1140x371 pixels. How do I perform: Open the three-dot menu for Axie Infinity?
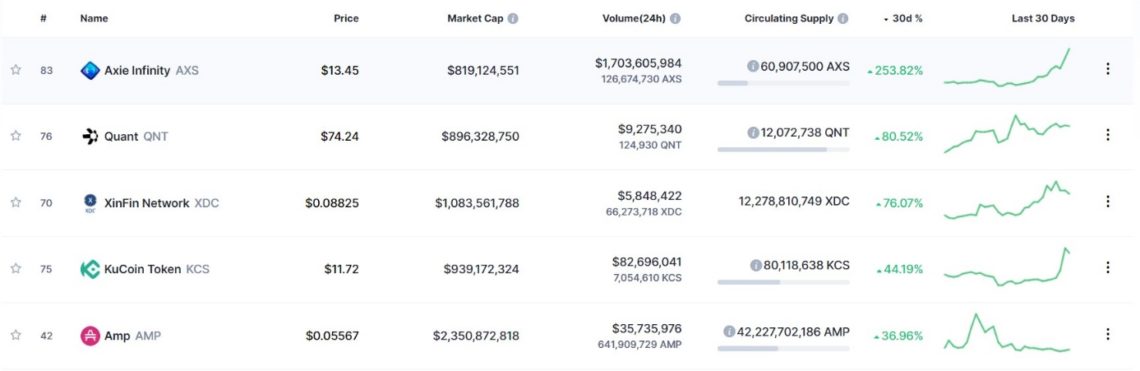pos(1107,69)
